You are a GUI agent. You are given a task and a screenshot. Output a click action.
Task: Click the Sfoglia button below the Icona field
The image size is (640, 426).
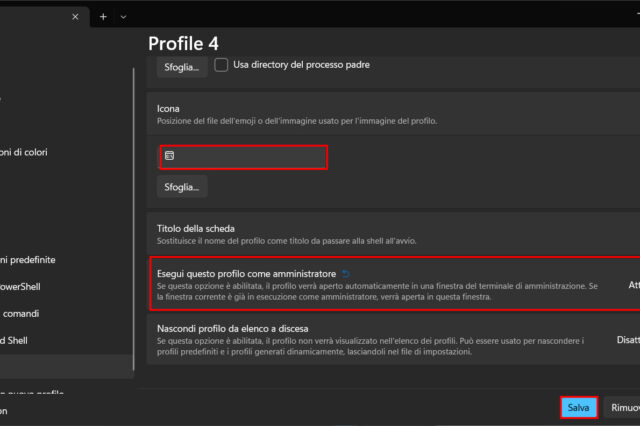(181, 186)
